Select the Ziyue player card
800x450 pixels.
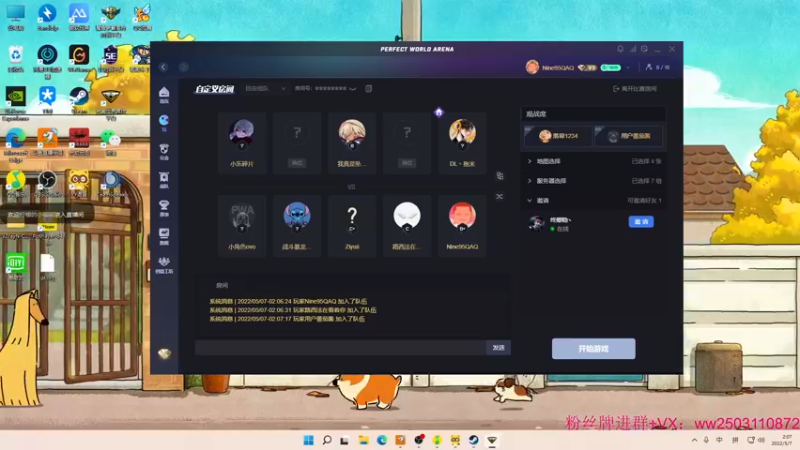tap(352, 226)
